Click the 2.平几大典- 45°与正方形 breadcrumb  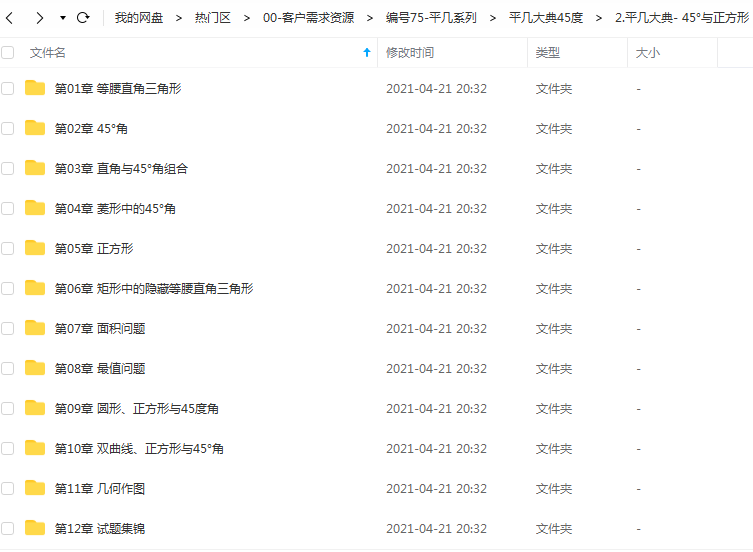[x=682, y=18]
